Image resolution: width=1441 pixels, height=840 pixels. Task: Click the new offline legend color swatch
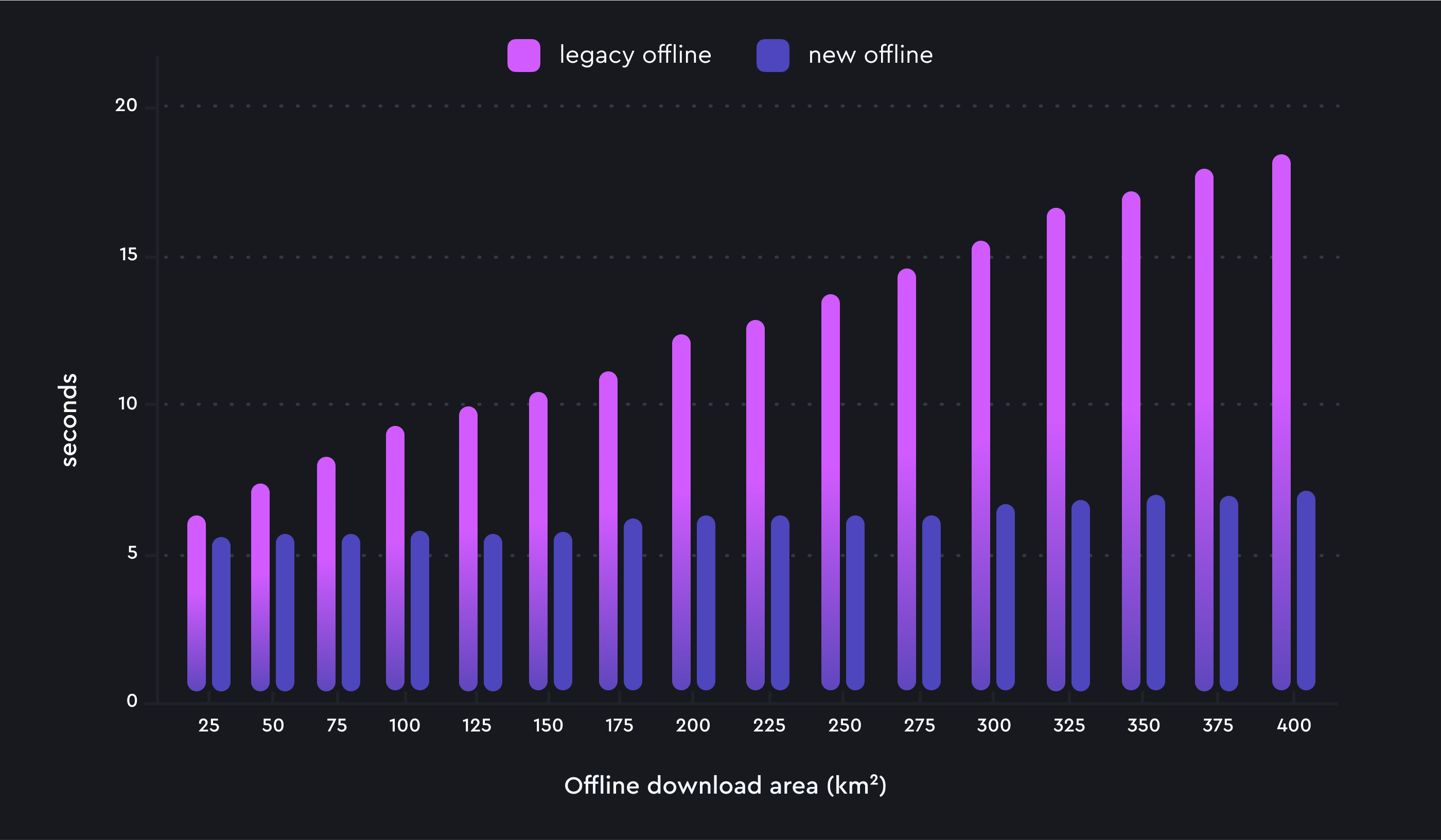pos(772,56)
